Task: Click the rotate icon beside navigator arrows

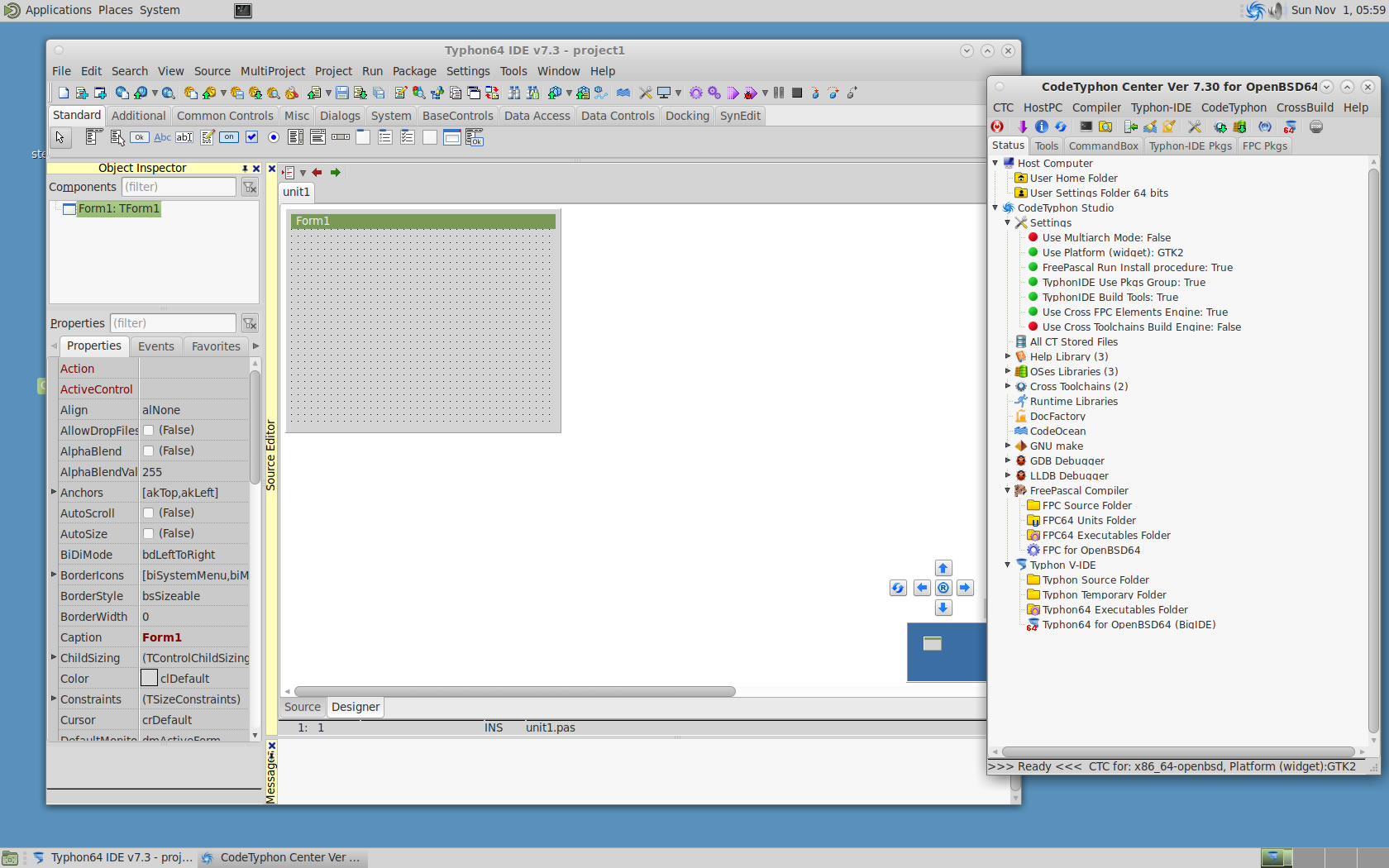Action: 898,588
